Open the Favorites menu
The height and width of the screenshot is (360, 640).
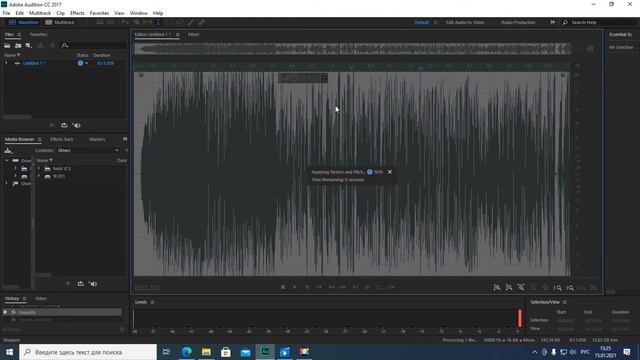(99, 13)
